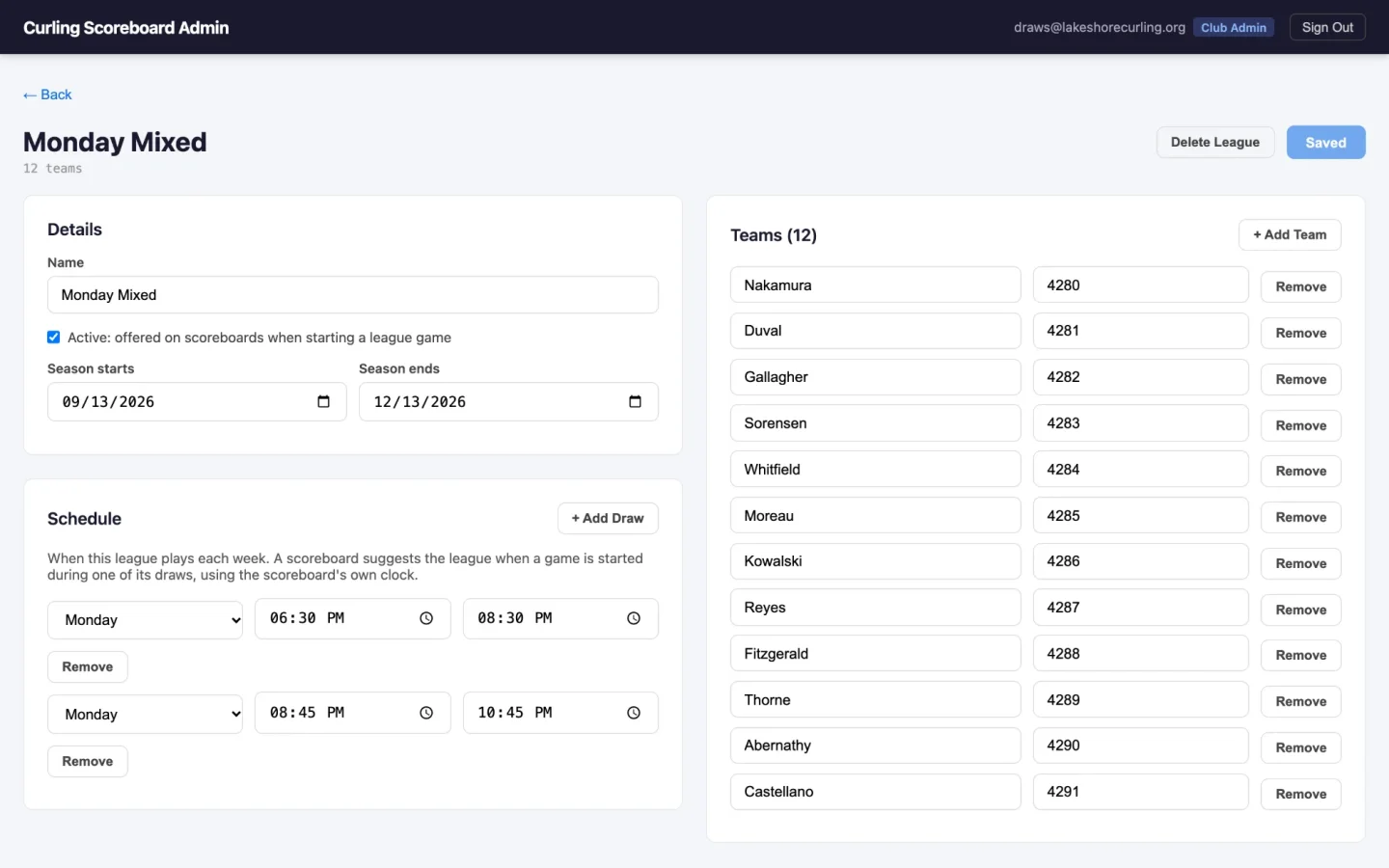Open the Season starts calendar picker icon
1389x868 pixels.
point(324,402)
